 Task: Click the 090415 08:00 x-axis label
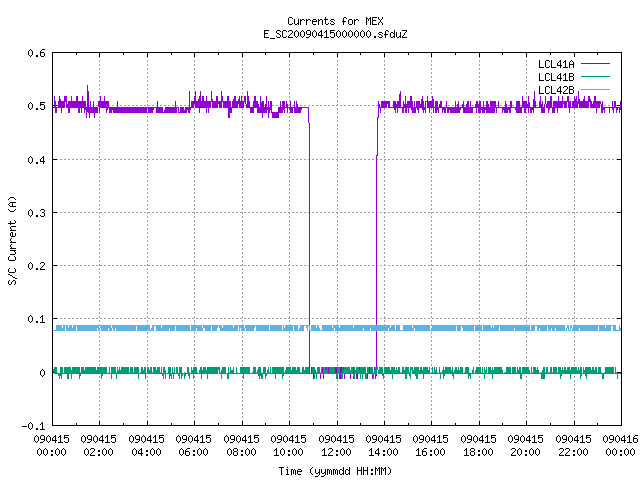coord(241,445)
